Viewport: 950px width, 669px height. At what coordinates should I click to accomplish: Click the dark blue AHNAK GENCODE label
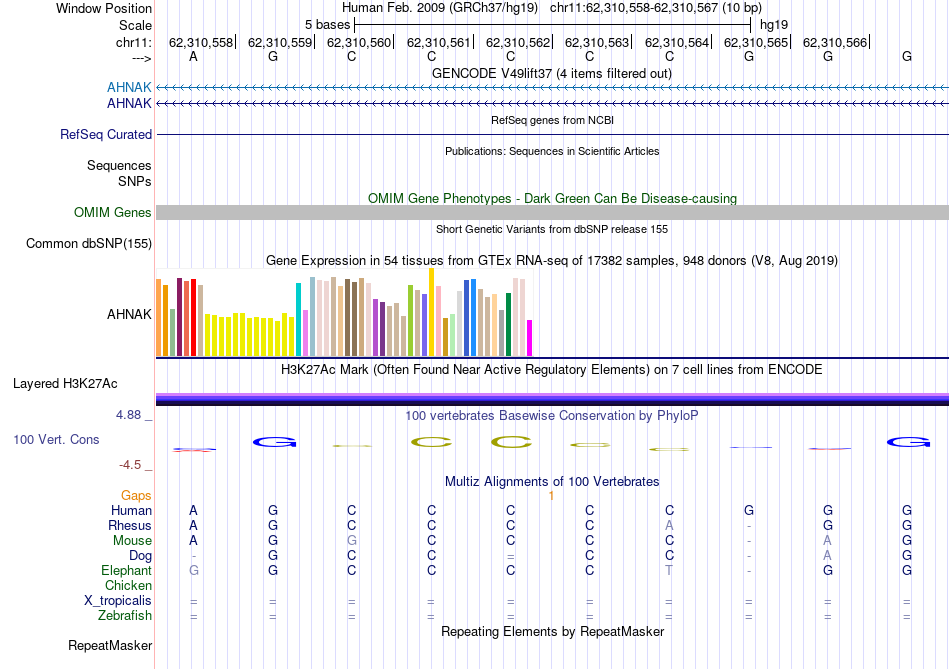[129, 104]
